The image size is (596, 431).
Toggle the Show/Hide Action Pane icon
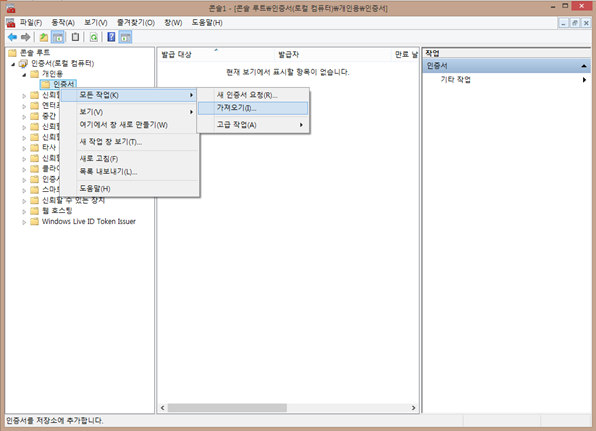pyautogui.click(x=125, y=37)
